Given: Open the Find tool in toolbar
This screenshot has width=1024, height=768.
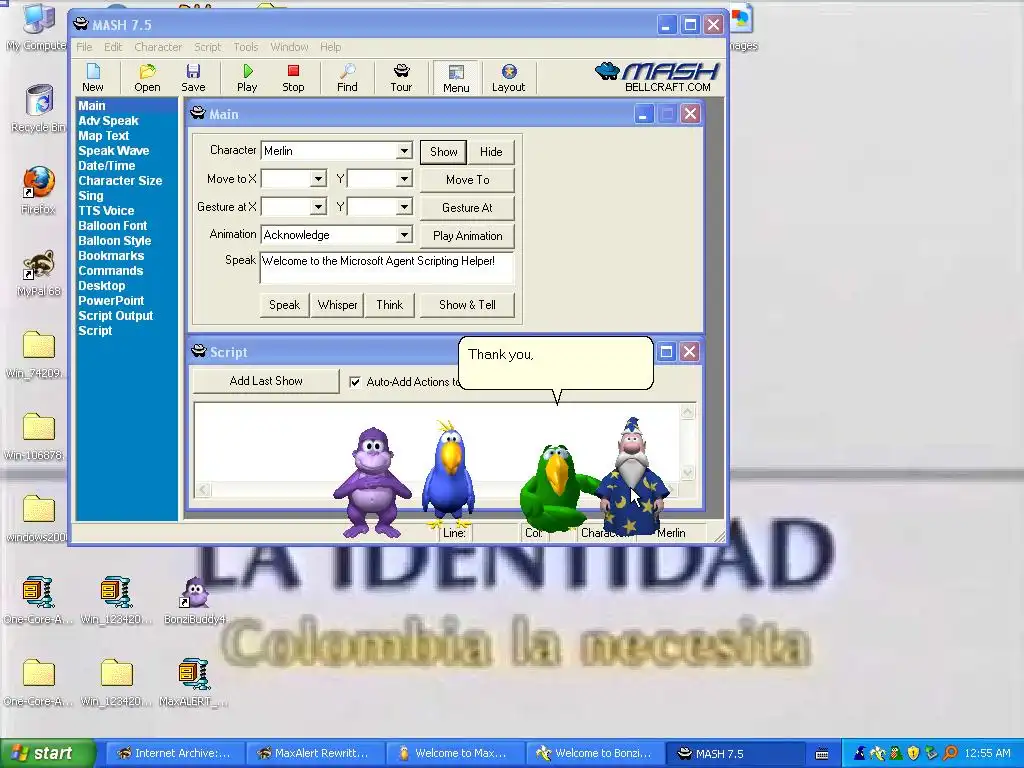Looking at the screenshot, I should pyautogui.click(x=347, y=78).
